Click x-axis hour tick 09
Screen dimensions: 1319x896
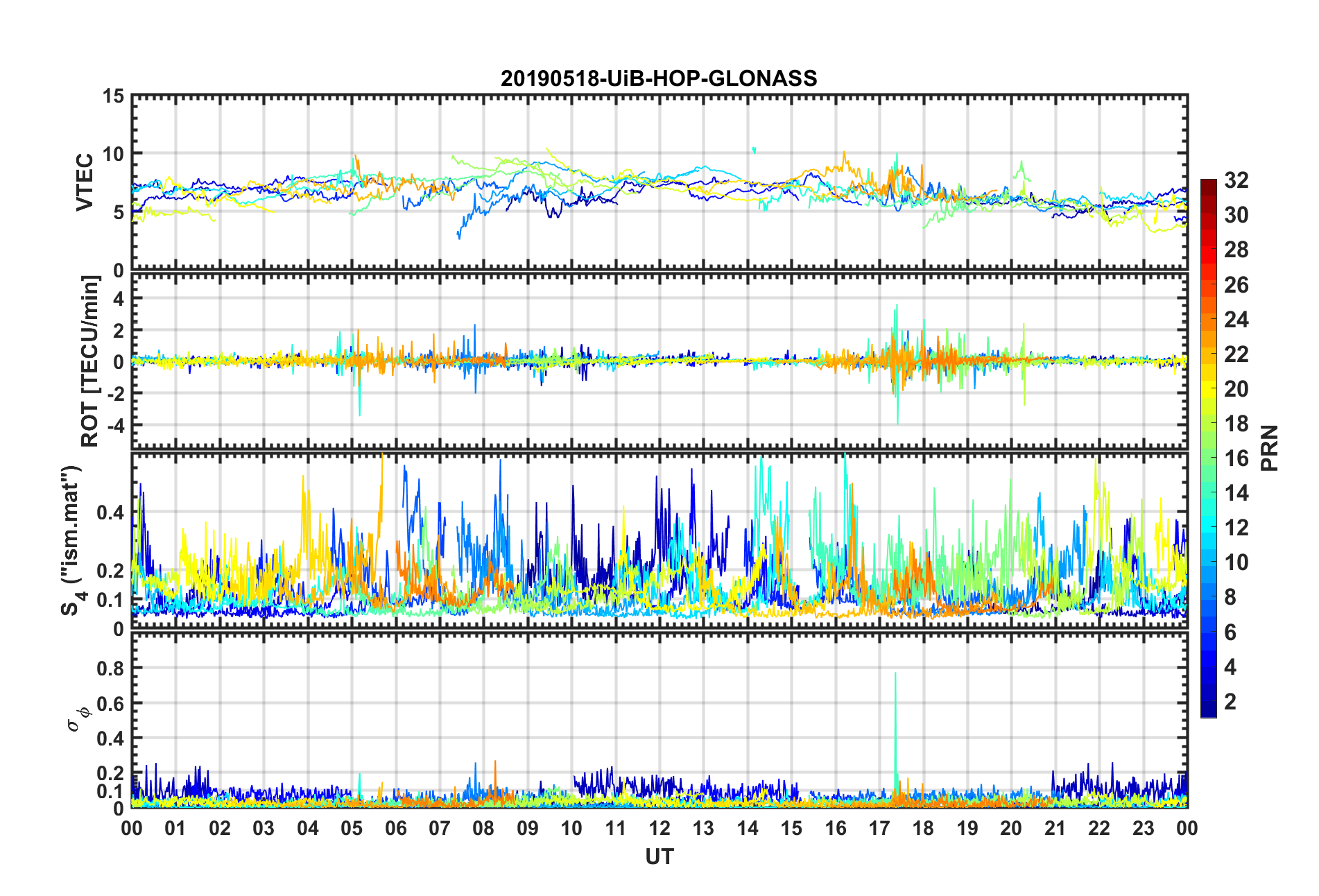(528, 828)
